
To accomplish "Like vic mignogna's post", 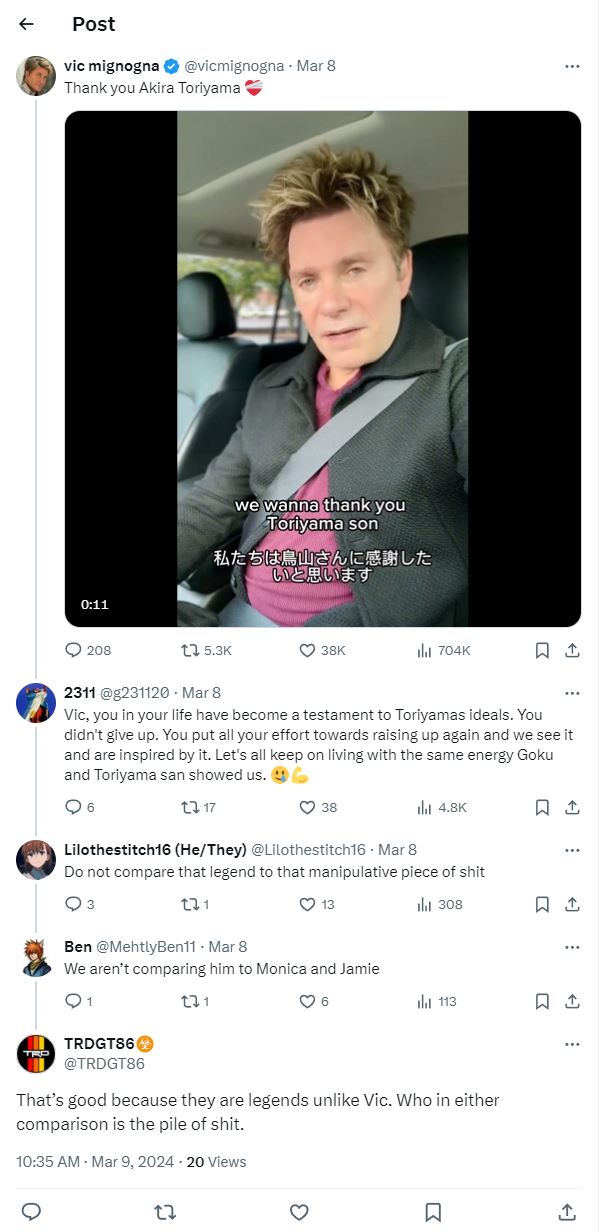I will [308, 650].
